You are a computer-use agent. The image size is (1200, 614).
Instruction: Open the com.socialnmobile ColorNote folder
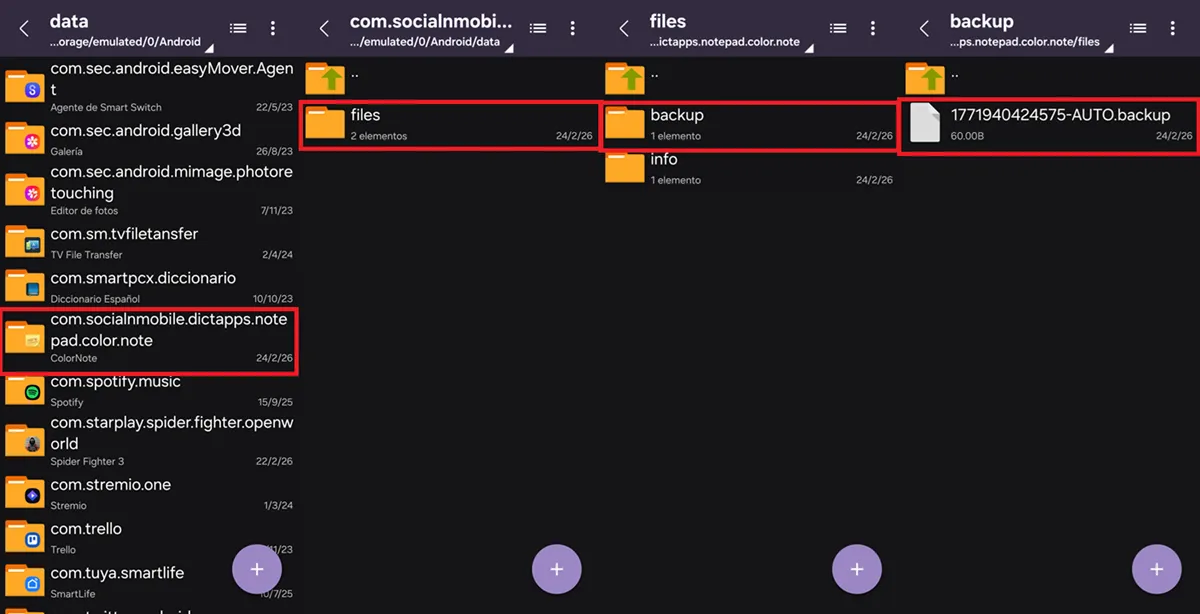point(150,340)
